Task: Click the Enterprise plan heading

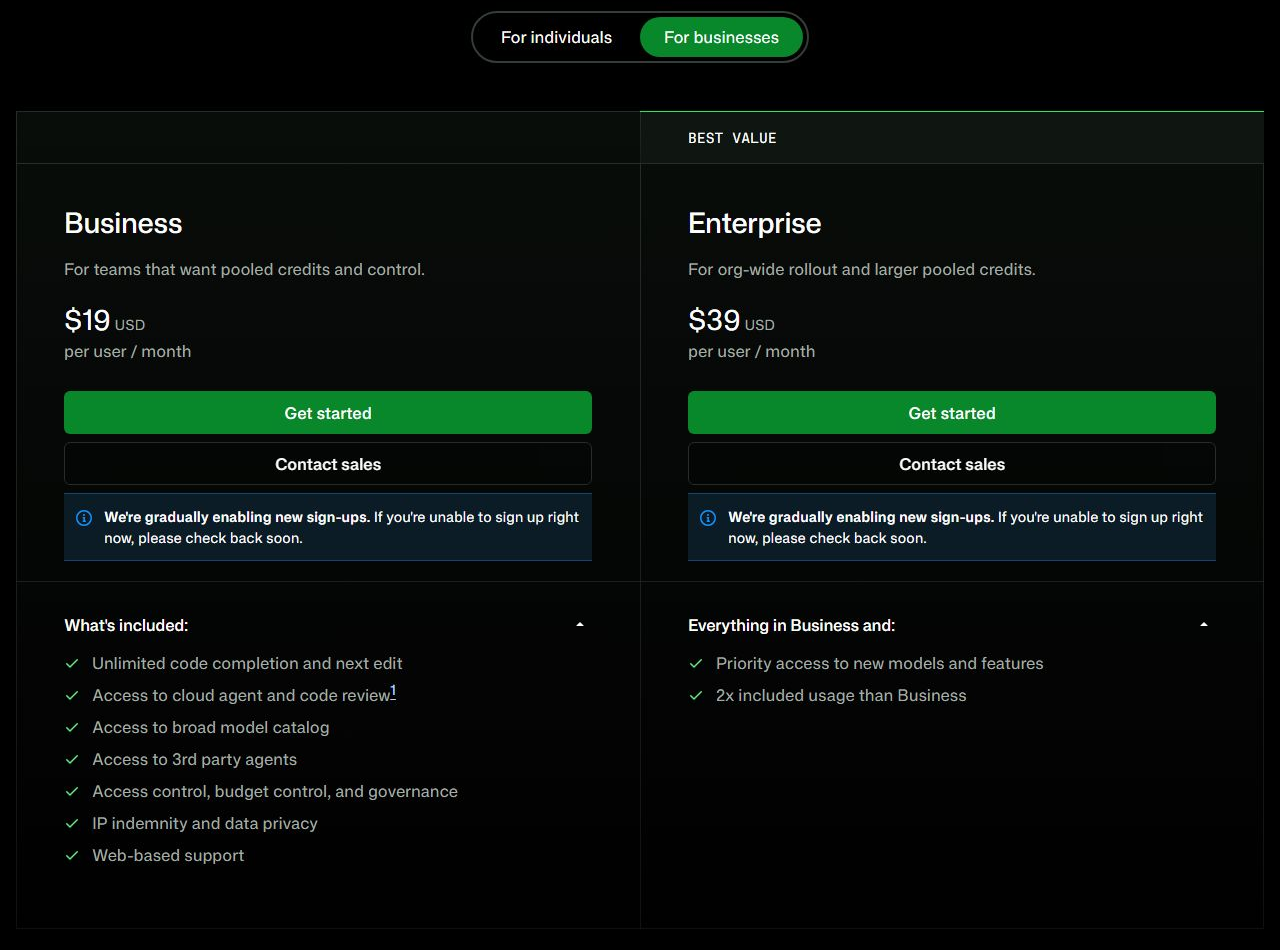Action: click(754, 223)
